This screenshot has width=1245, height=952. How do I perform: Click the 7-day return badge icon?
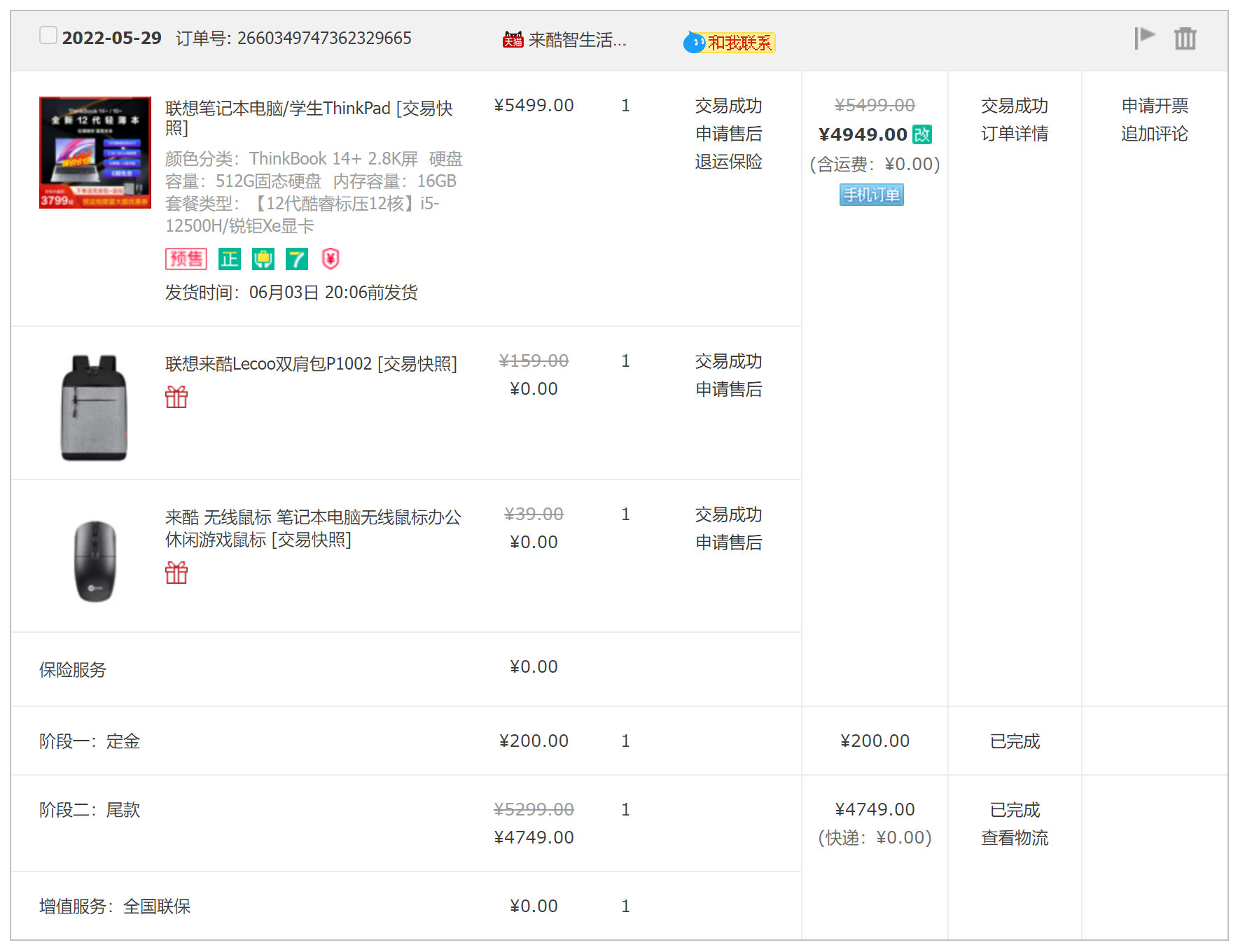click(x=297, y=259)
